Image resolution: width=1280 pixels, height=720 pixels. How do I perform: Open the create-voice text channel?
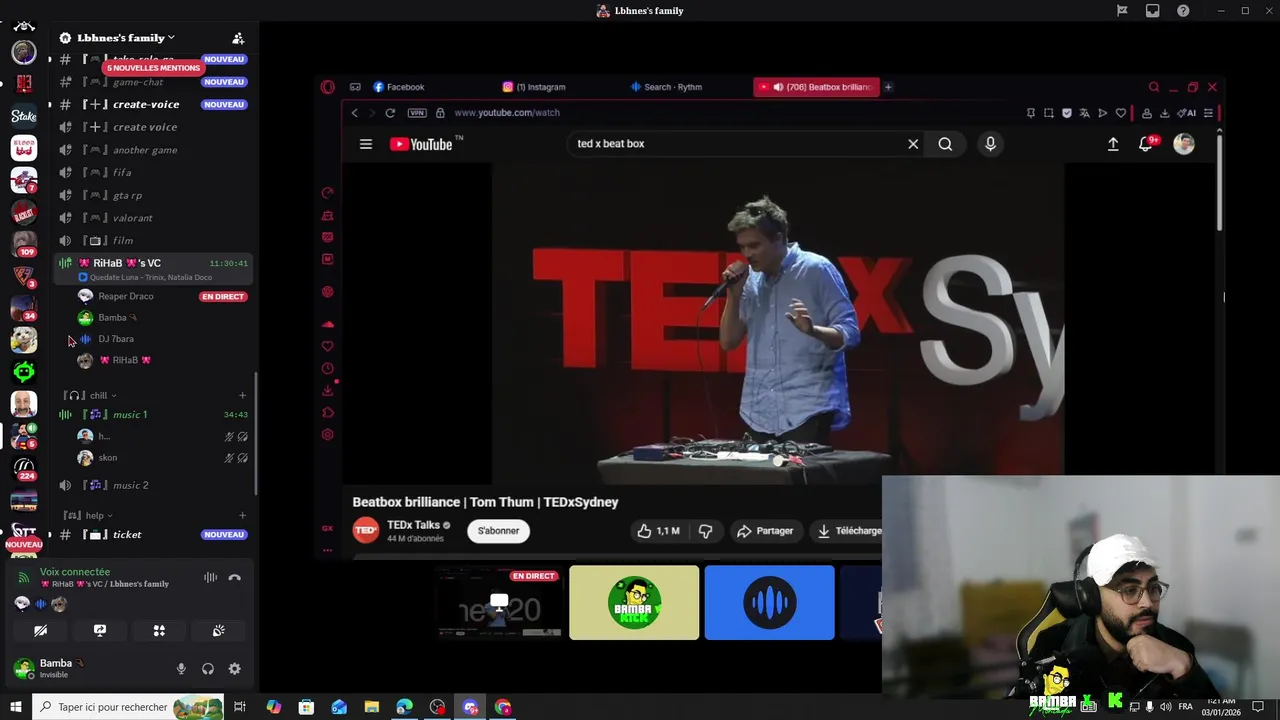click(x=146, y=104)
